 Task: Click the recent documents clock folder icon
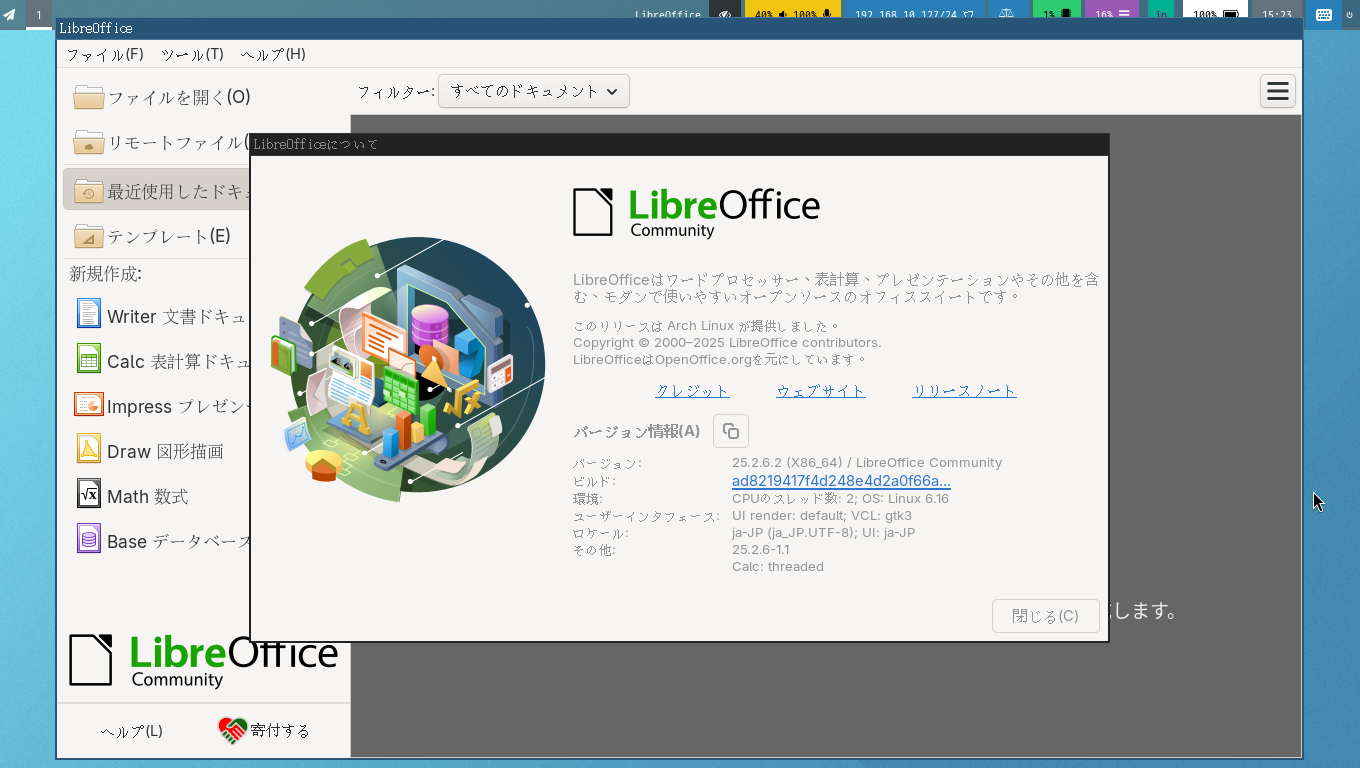coord(89,190)
